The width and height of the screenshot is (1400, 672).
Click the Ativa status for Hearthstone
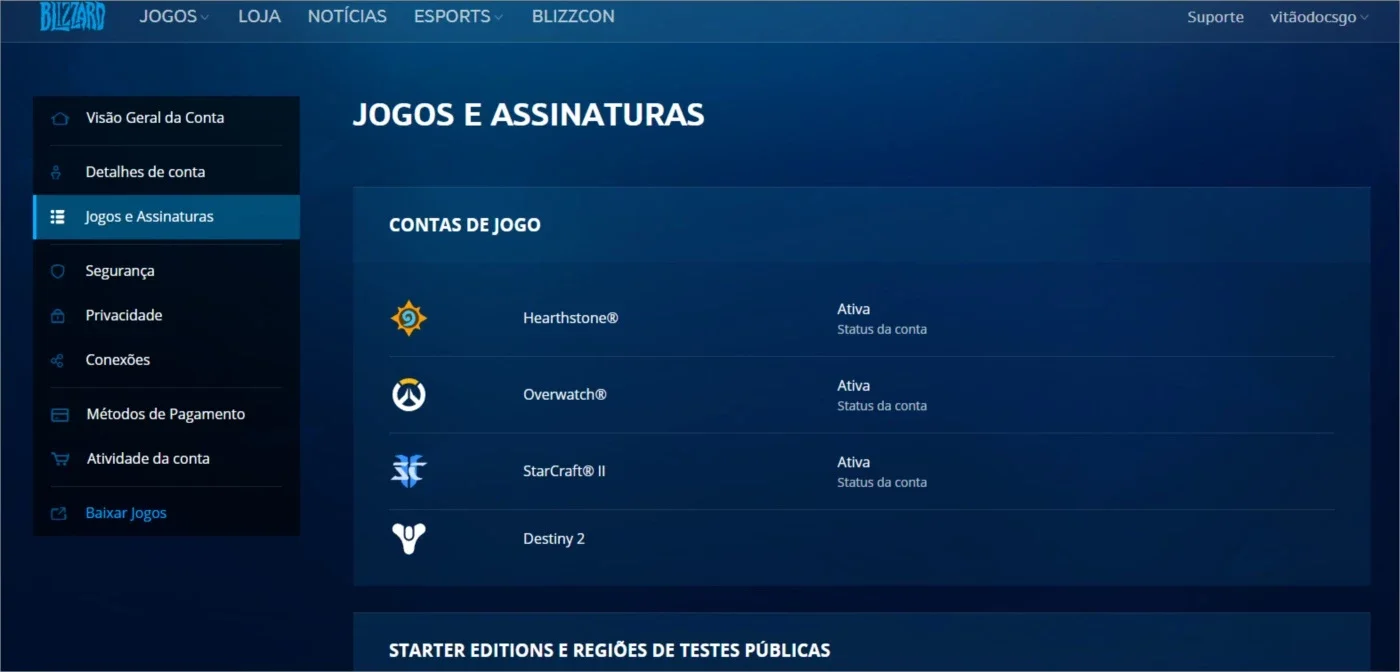[853, 309]
